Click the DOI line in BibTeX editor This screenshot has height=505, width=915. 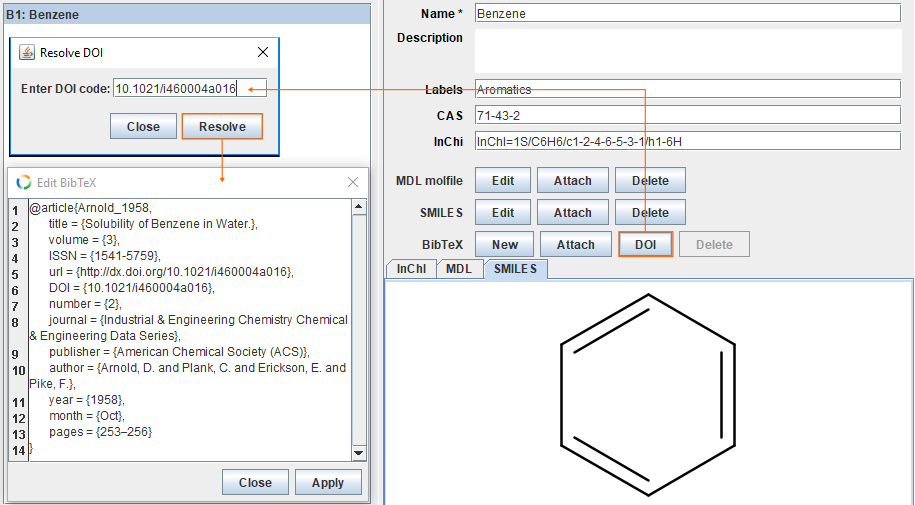[x=131, y=288]
